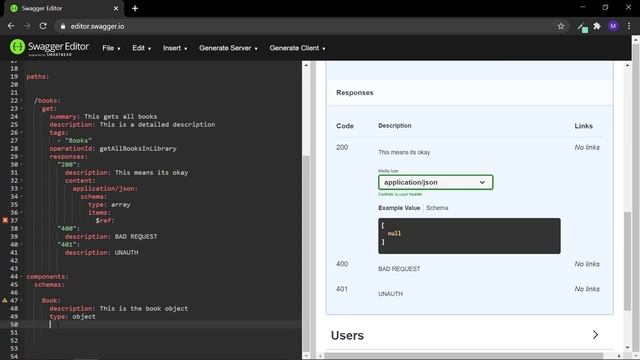The image size is (640, 360).
Task: Click the "This gets all books" summary text
Action: click(120, 116)
